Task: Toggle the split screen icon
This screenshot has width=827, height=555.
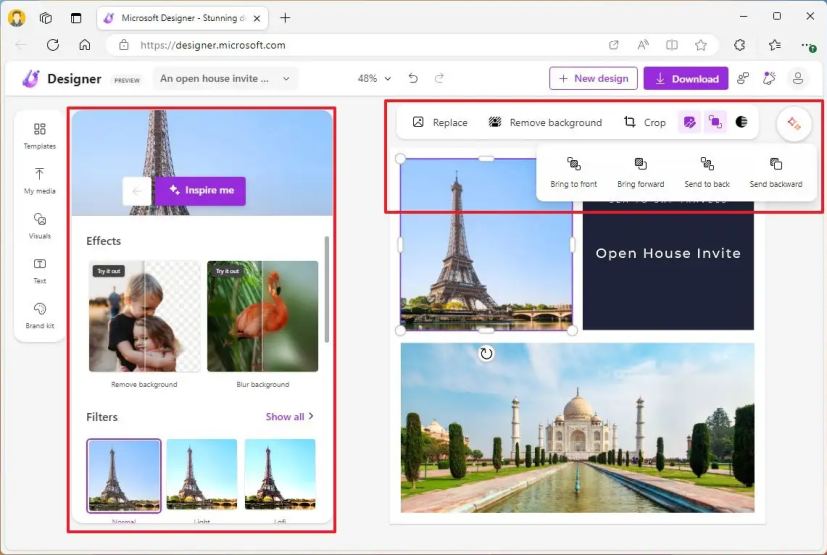Action: coord(671,45)
